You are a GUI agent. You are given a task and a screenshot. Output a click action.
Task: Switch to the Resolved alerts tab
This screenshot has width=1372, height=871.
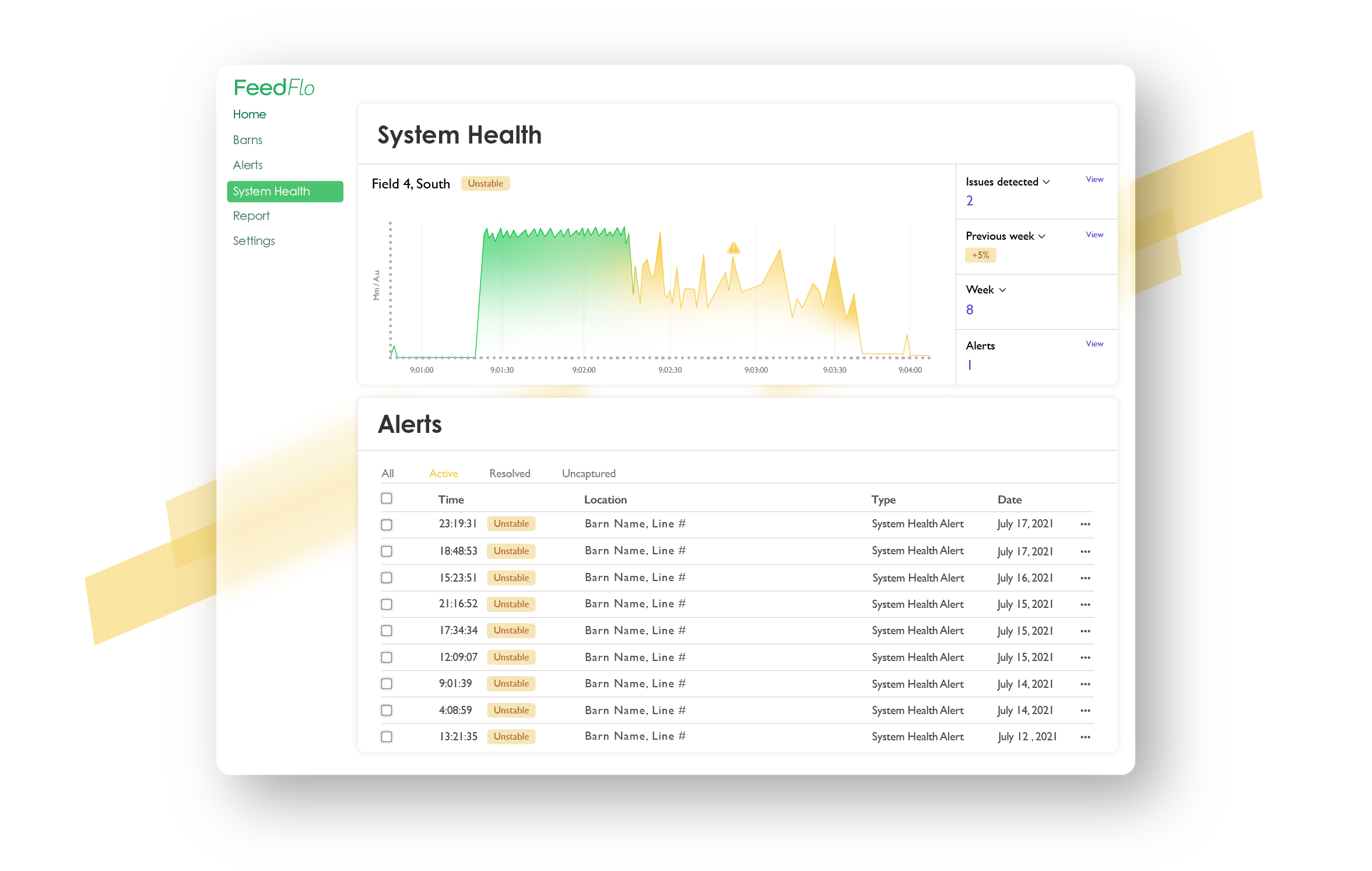pos(509,473)
